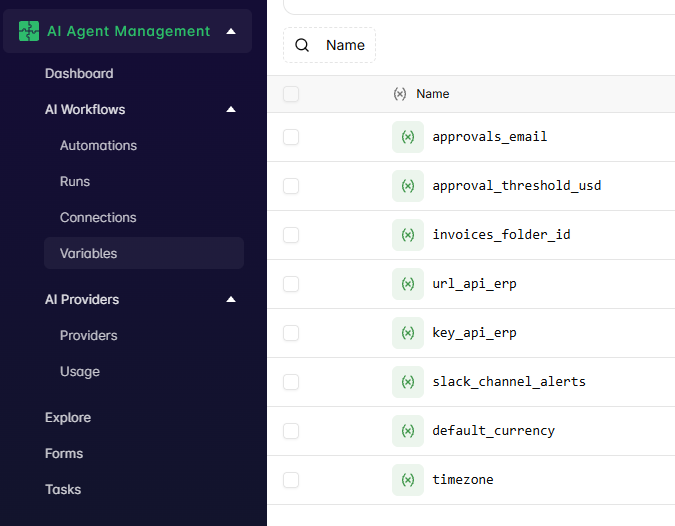The image size is (675, 526).
Task: Open the url_api_erp variable
Action: 474,284
